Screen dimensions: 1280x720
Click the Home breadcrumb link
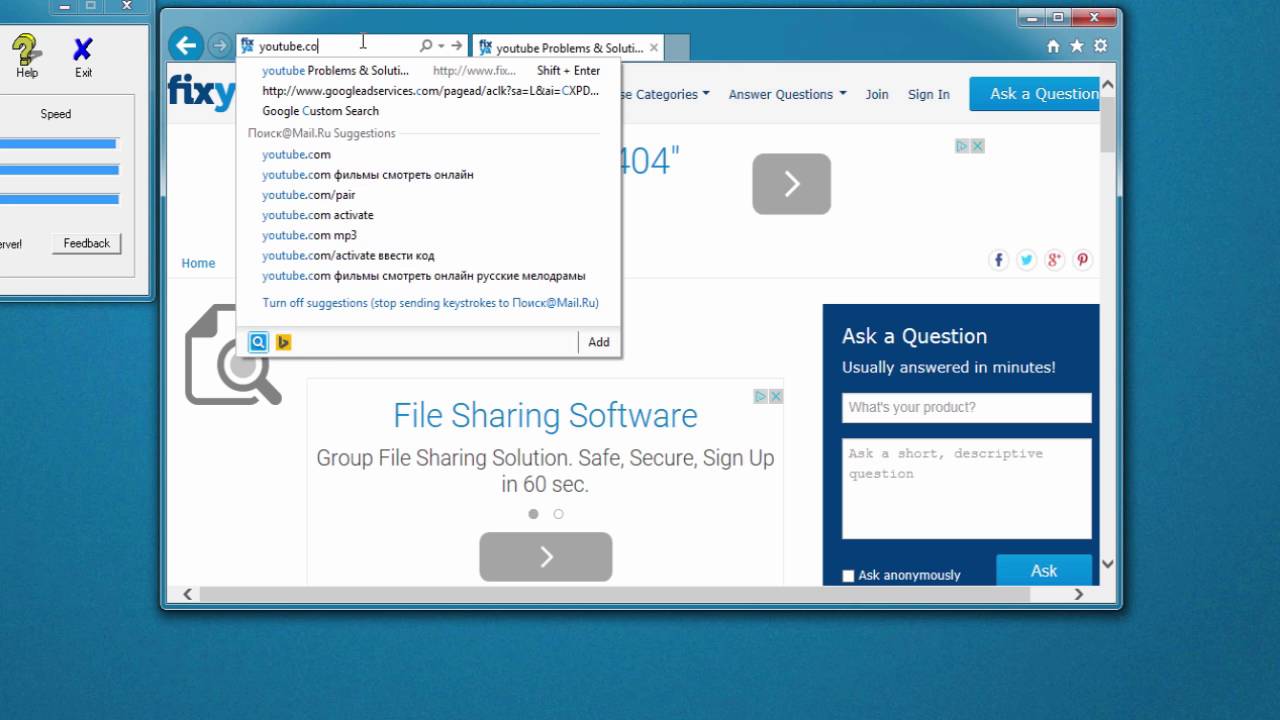coord(198,263)
